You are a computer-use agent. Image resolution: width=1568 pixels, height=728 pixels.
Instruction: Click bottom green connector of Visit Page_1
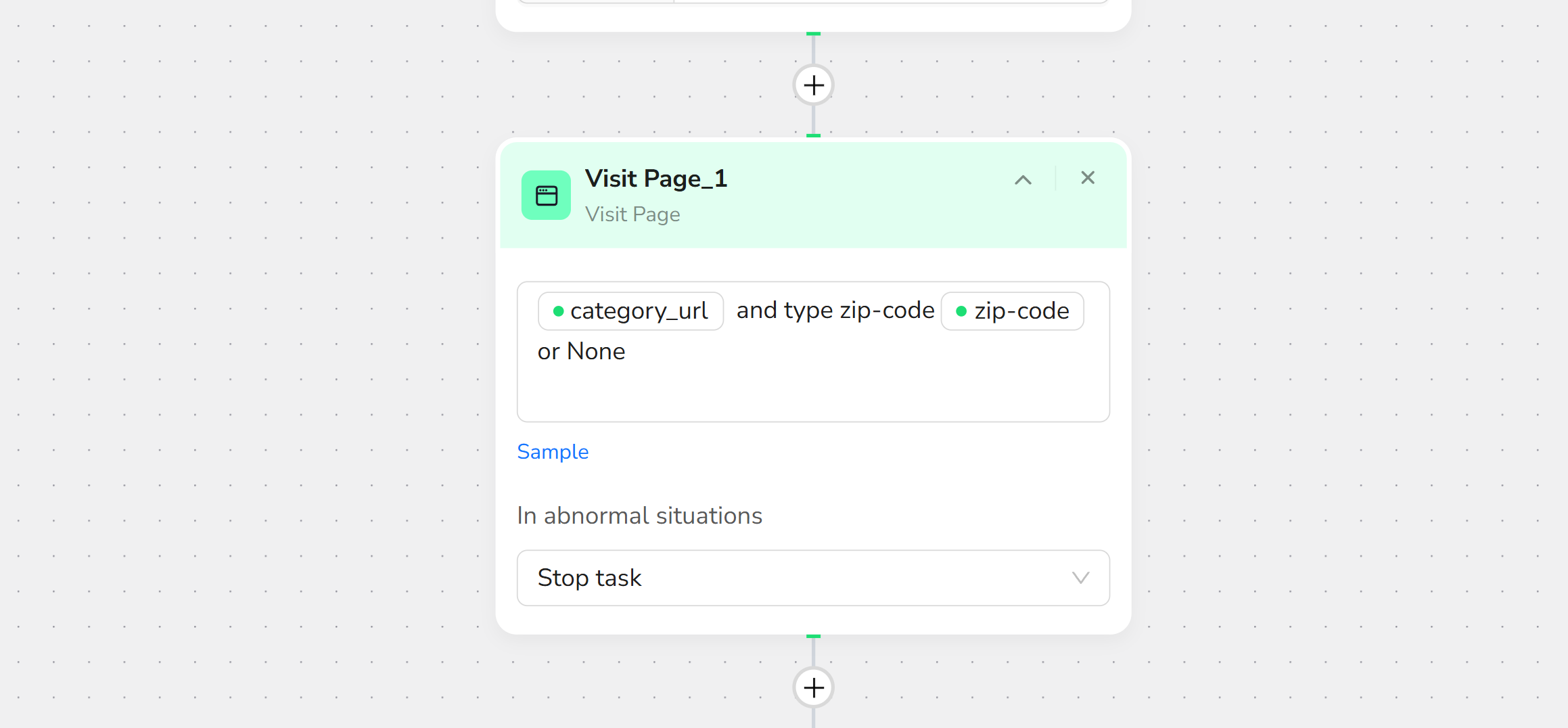(x=813, y=637)
